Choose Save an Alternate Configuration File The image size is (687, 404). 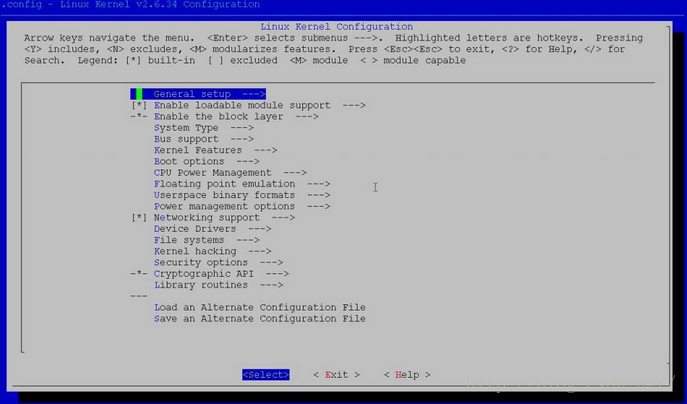coord(259,319)
